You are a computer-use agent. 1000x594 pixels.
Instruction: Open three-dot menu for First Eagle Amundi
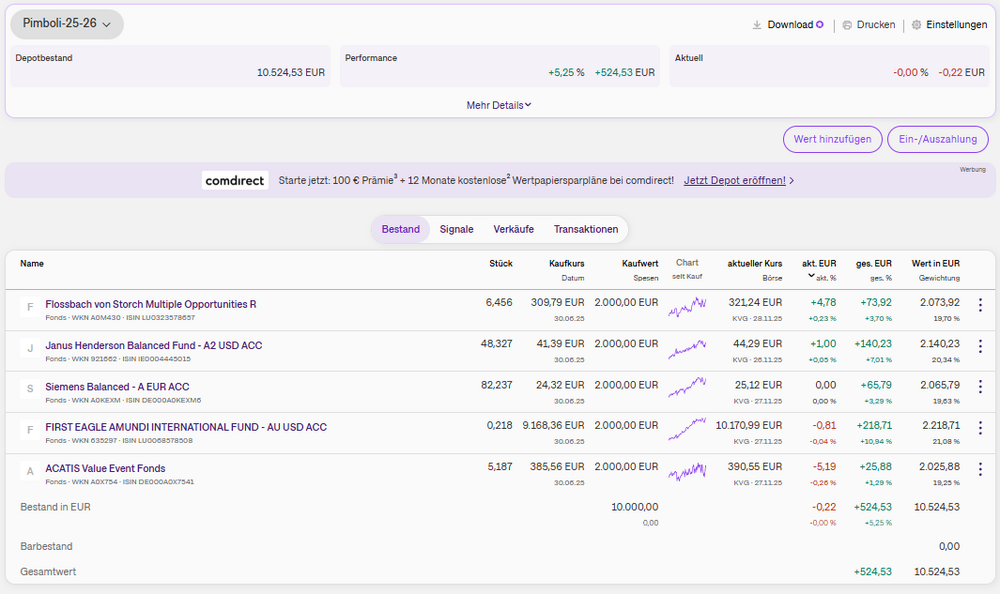[x=980, y=428]
